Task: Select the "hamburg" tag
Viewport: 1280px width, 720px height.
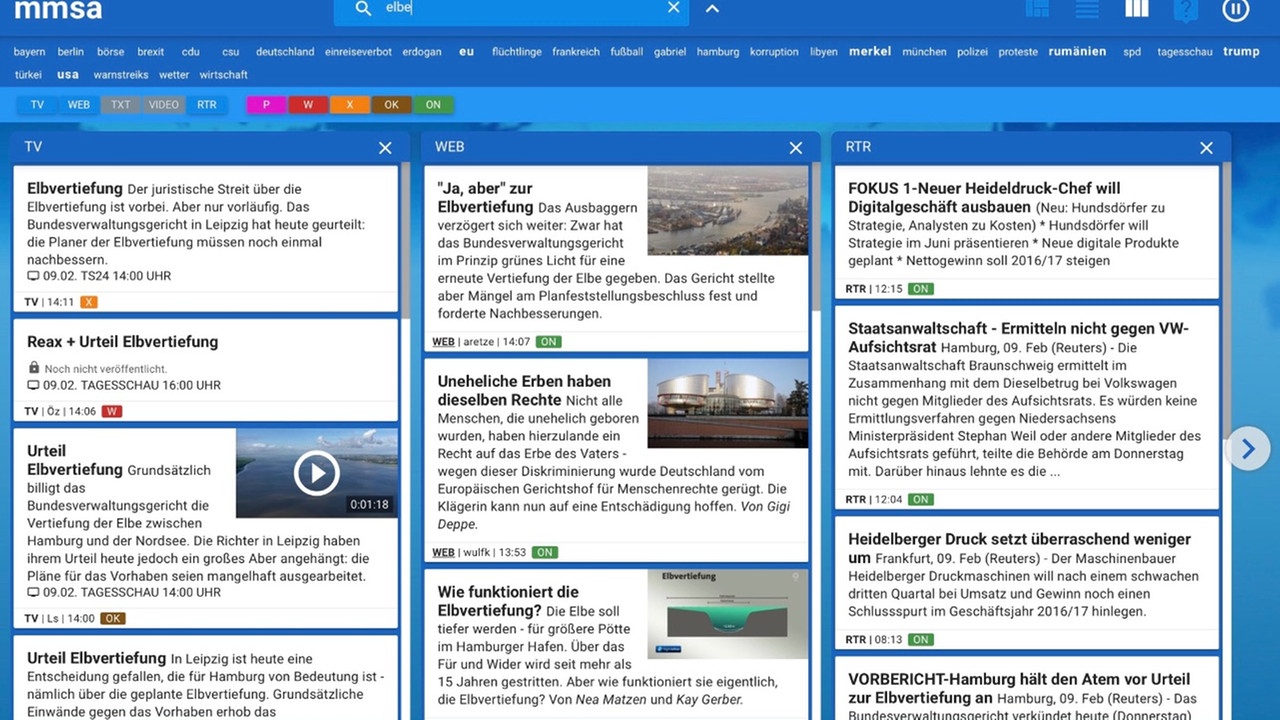Action: 718,52
